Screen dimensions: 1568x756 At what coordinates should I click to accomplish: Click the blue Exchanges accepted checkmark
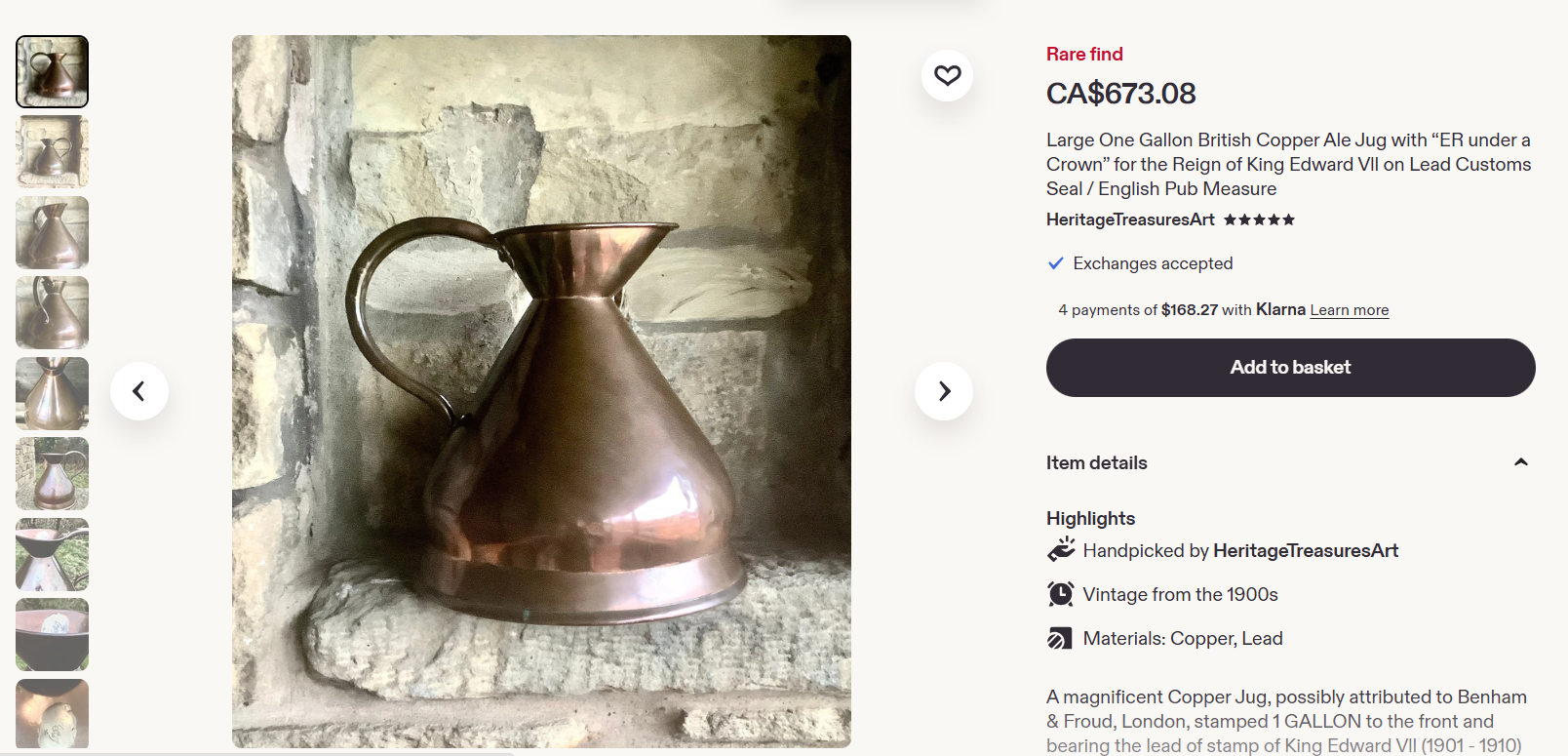1055,263
